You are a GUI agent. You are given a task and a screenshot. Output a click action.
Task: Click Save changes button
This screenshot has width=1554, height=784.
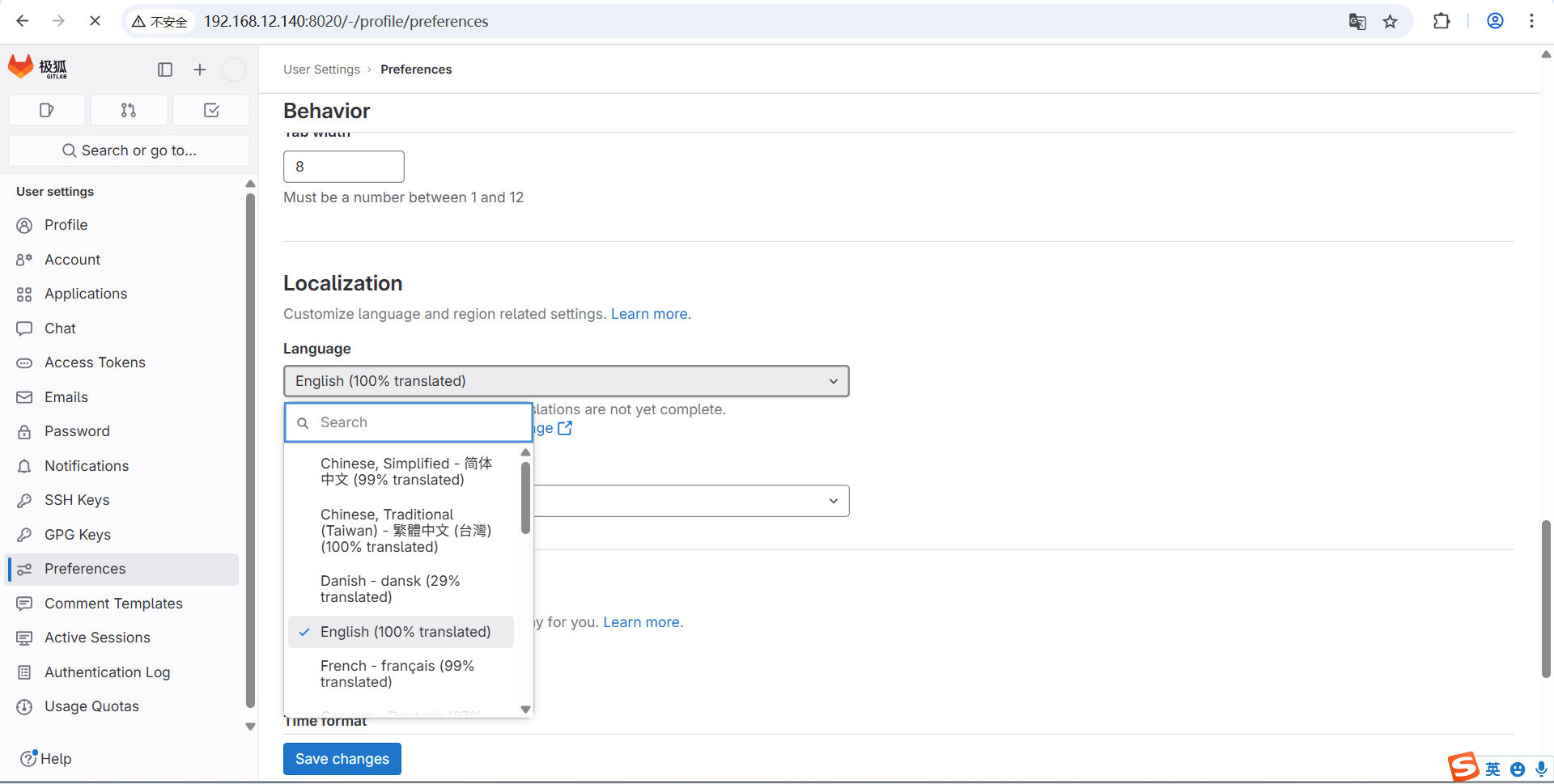[342, 759]
